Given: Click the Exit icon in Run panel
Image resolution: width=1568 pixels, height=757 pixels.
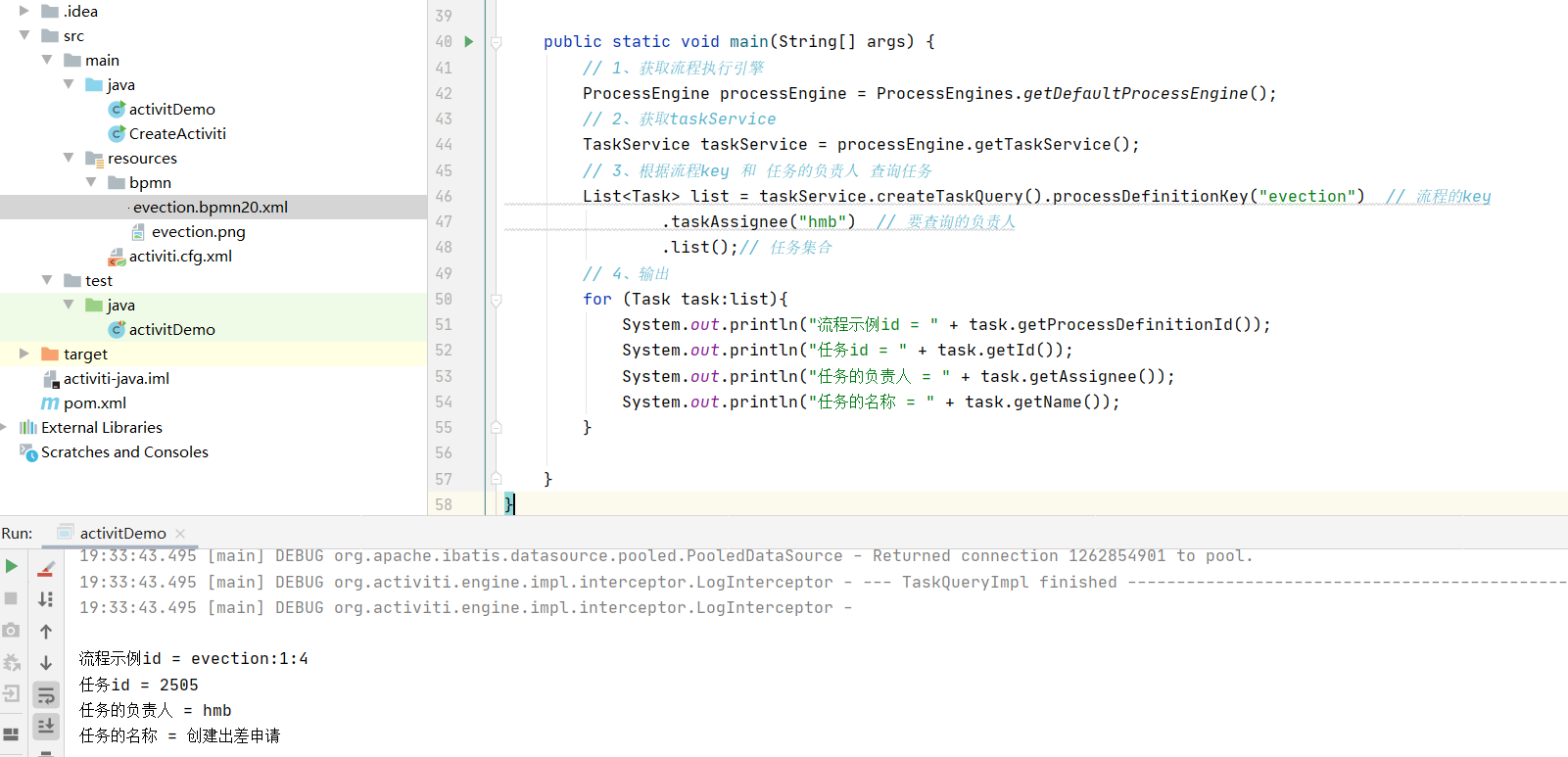Looking at the screenshot, I should coord(12,694).
